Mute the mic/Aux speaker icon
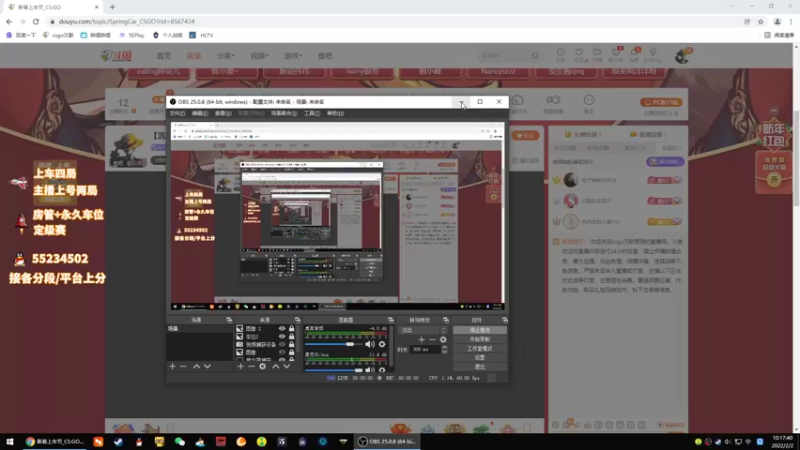The height and width of the screenshot is (450, 800). [369, 370]
